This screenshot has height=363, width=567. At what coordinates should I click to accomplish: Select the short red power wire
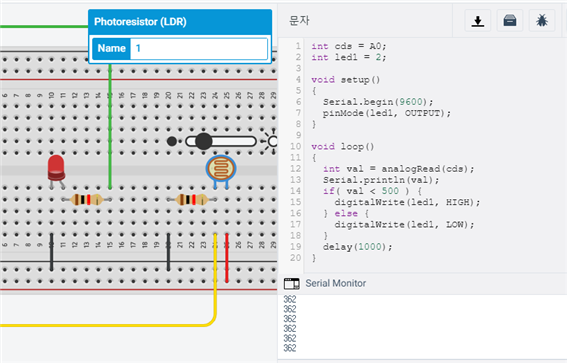click(227, 258)
